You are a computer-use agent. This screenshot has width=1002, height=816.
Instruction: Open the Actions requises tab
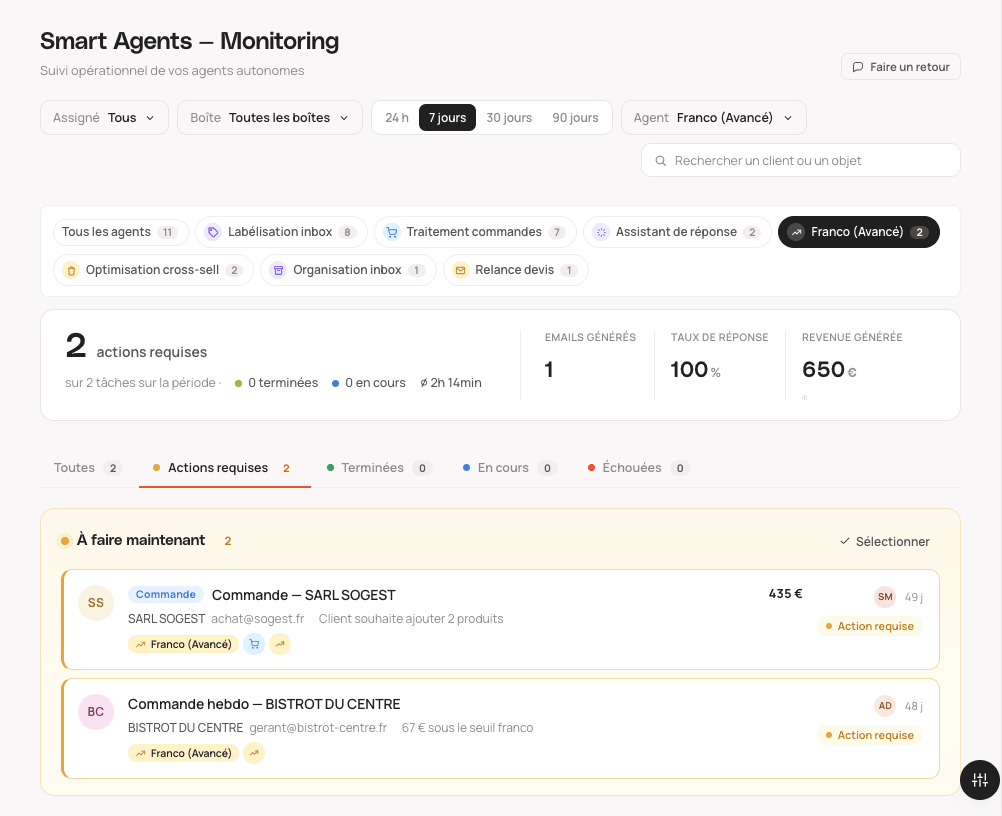(x=224, y=468)
